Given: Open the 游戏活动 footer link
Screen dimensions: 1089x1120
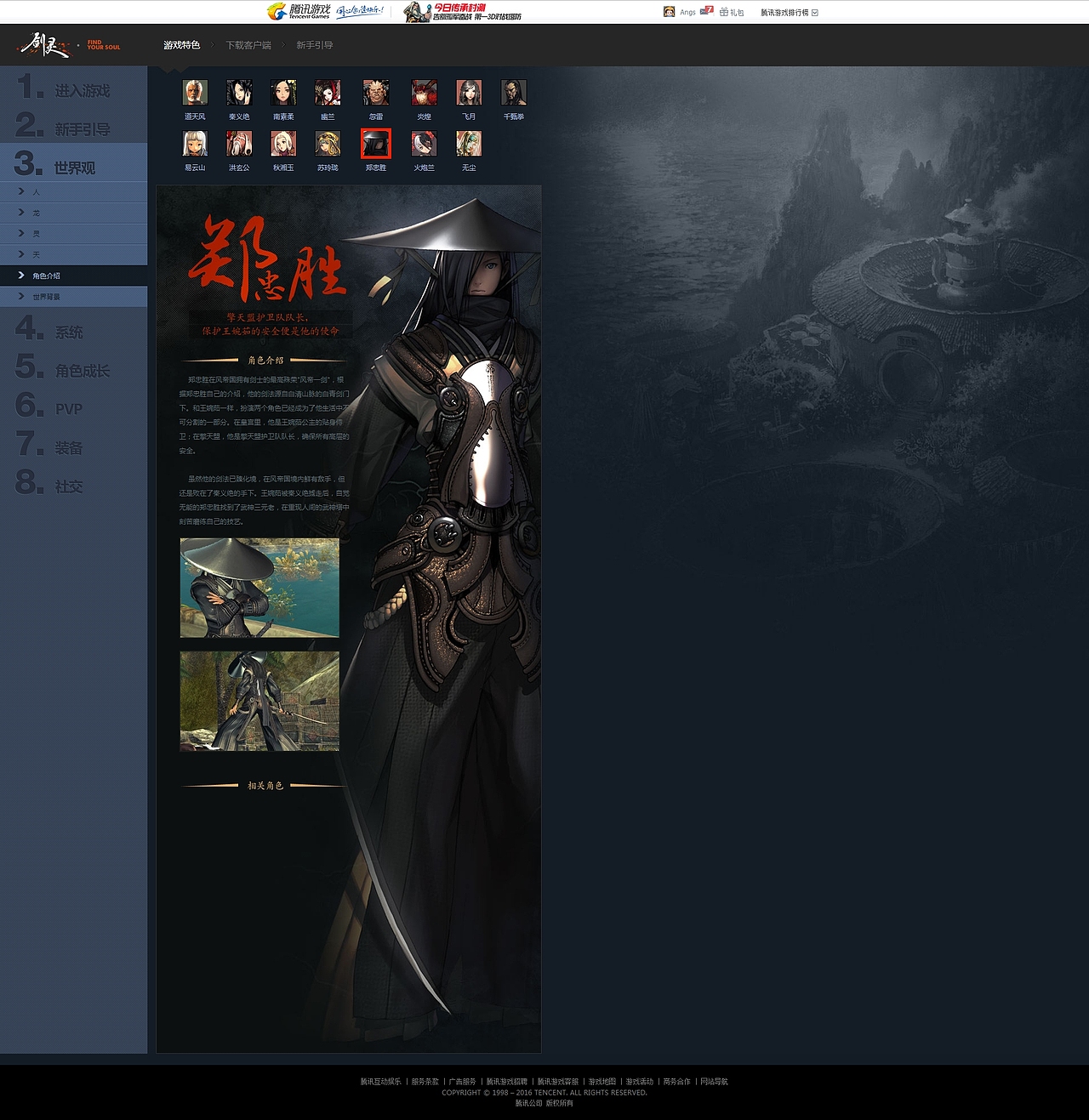Looking at the screenshot, I should pyautogui.click(x=640, y=1082).
